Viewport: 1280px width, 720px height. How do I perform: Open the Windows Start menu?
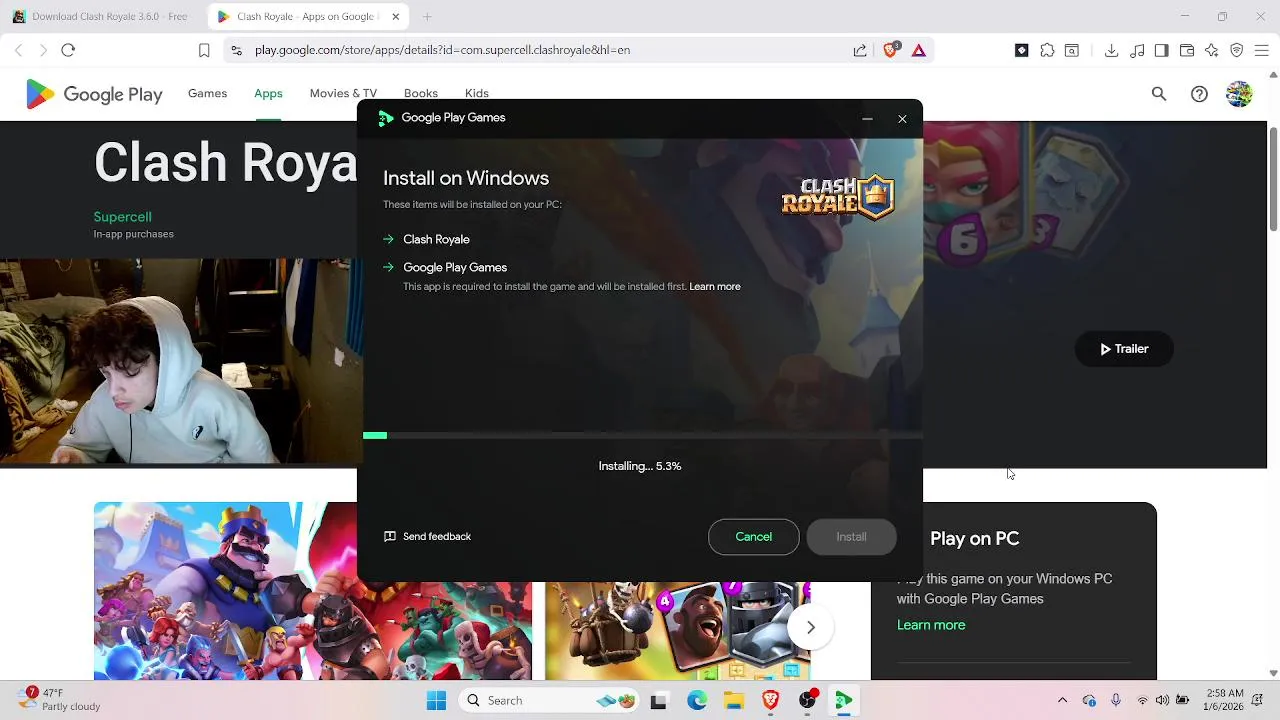click(436, 701)
